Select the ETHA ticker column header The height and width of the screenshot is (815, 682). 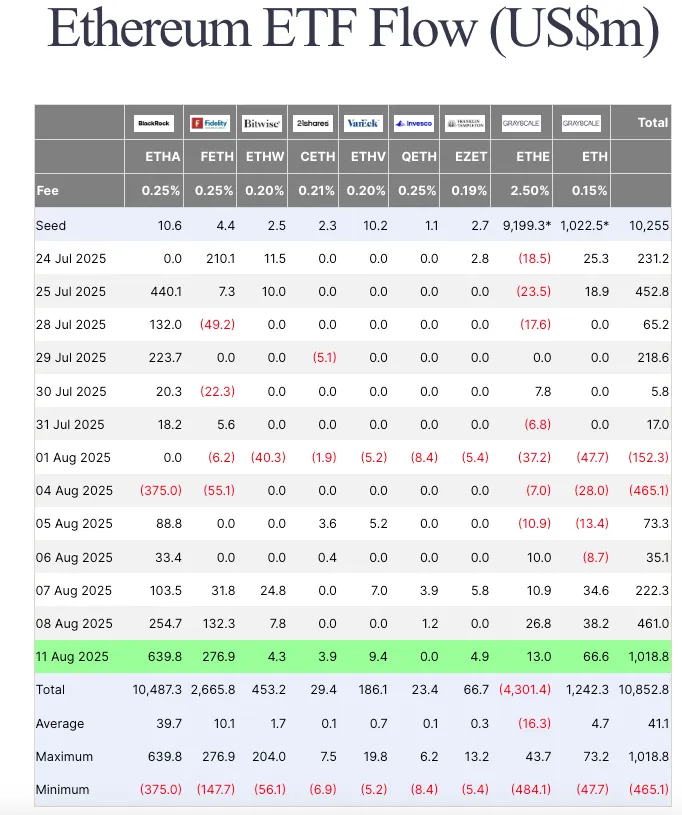pos(163,157)
